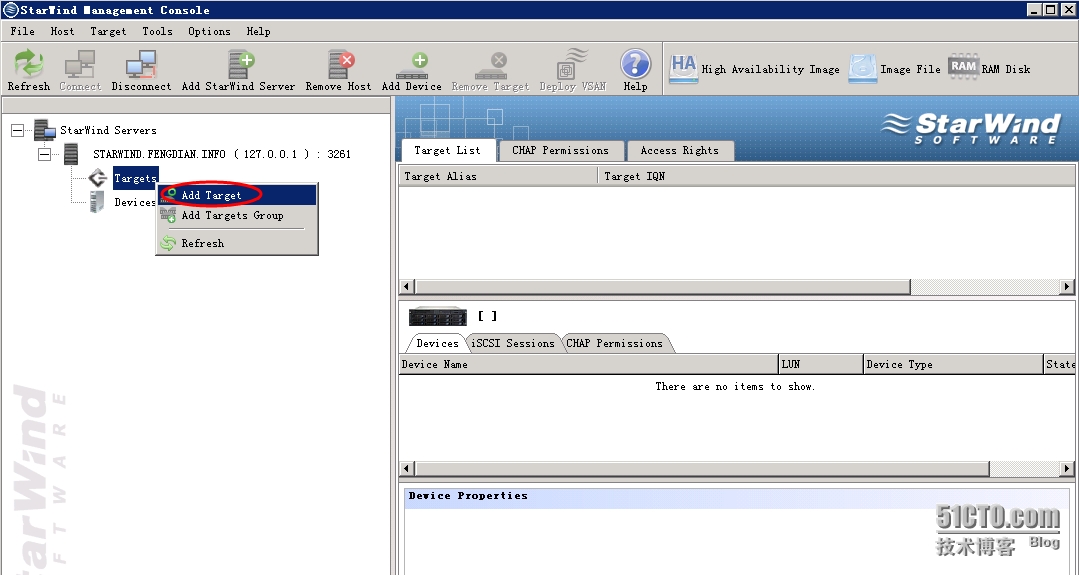The height and width of the screenshot is (575, 1079).
Task: Click devices list scrollbar right arrow
Action: (1067, 468)
